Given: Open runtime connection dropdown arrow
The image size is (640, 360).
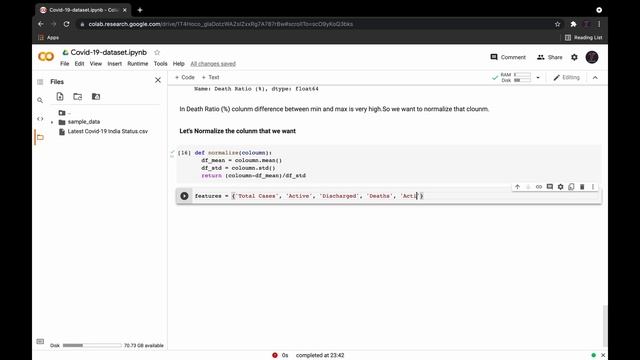Looking at the screenshot, I should coord(538,78).
